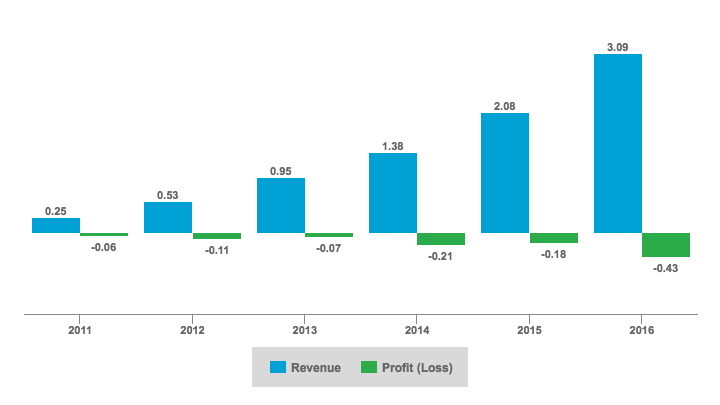Screen dimensions: 720x405
Task: Select the 2011 x-axis year label
Action: pyautogui.click(x=80, y=329)
